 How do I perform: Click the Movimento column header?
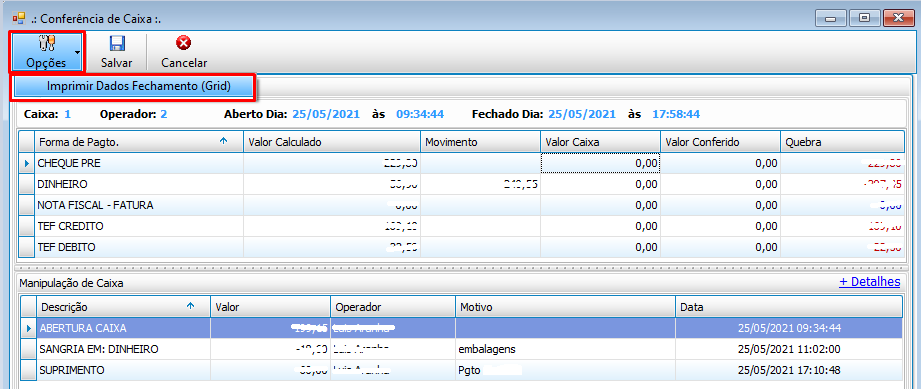(x=480, y=142)
